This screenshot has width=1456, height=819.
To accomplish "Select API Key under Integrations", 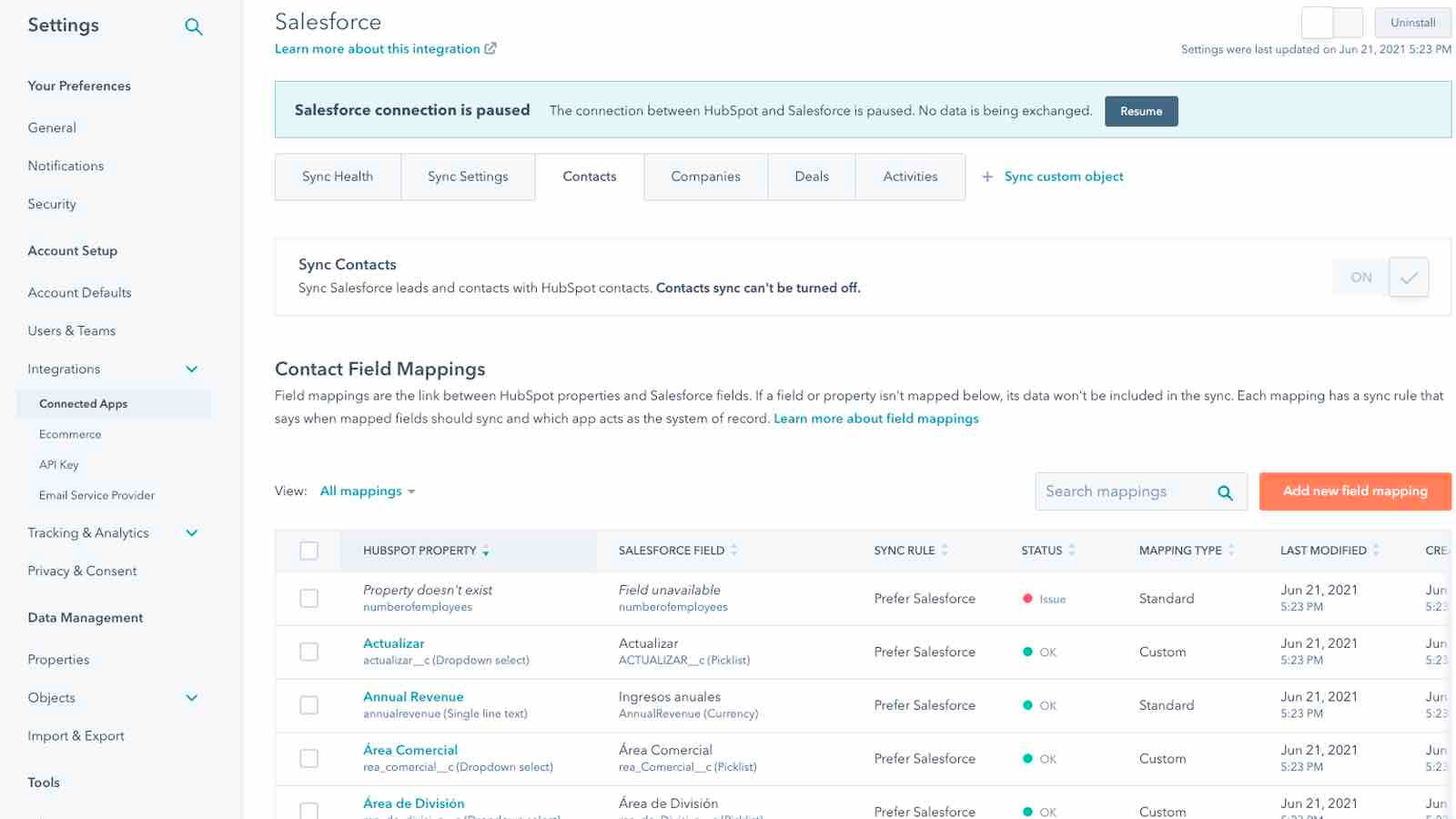I will (58, 465).
